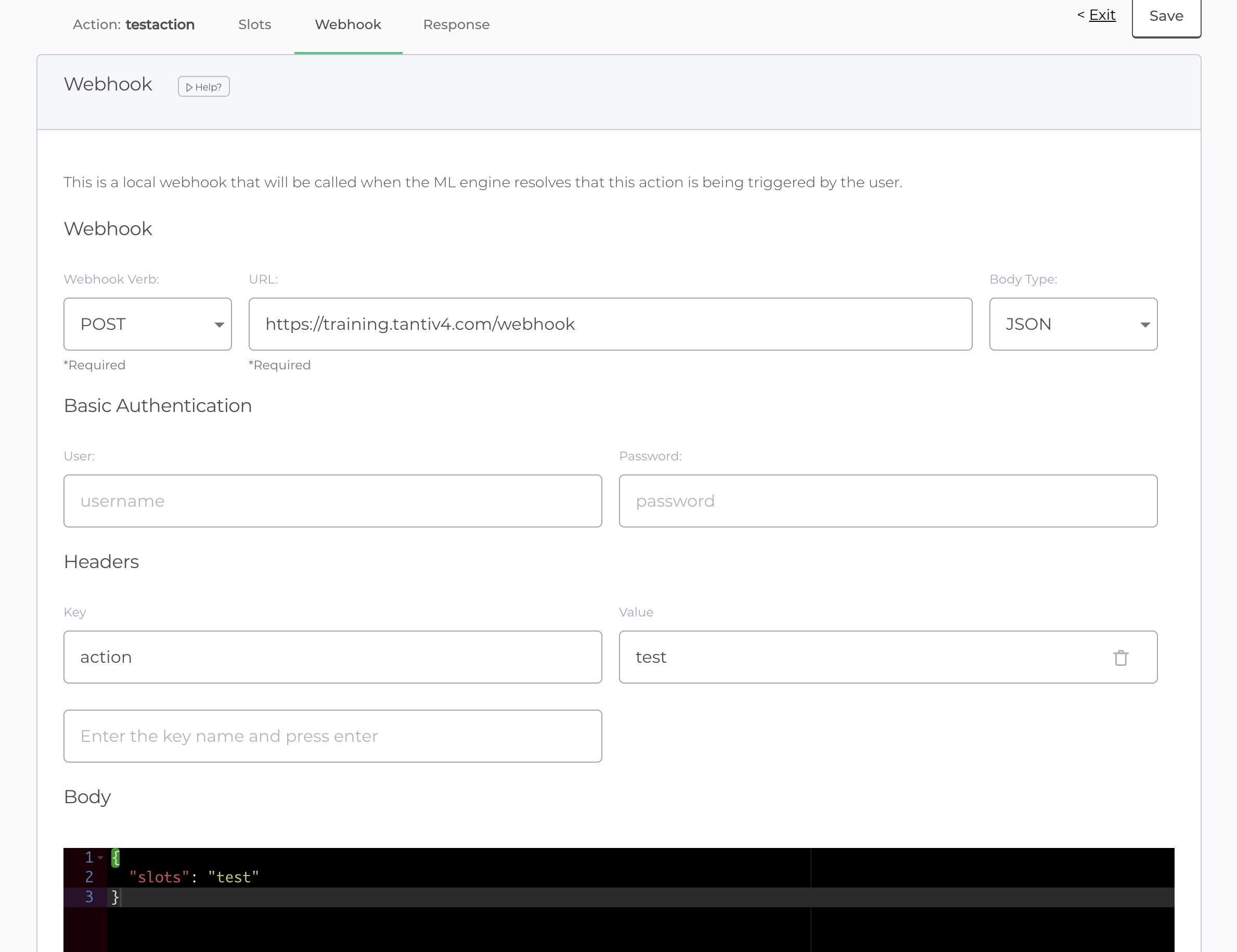
Task: Switch to the Response tab
Action: (456, 24)
